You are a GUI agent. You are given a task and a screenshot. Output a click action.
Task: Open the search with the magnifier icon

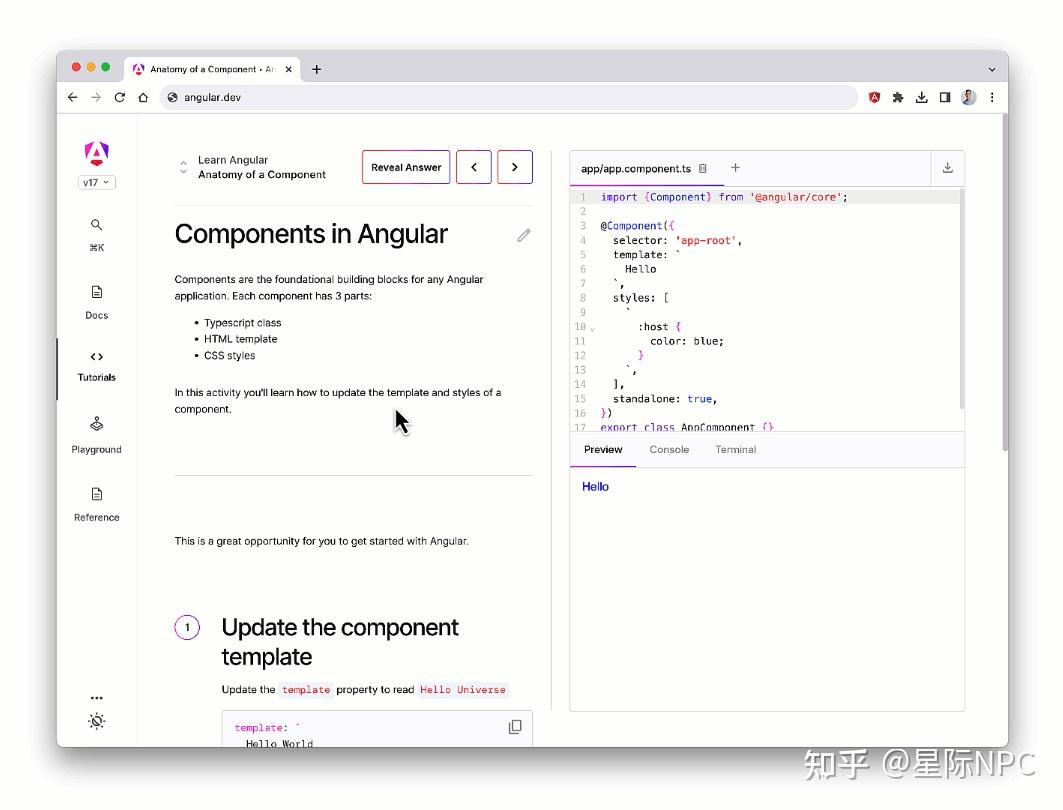coord(96,225)
